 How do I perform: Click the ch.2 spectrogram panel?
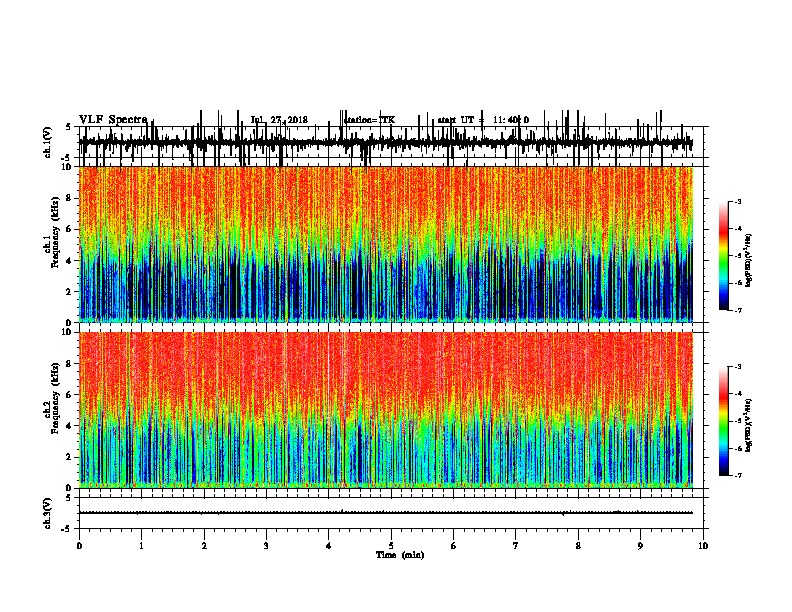pyautogui.click(x=386, y=410)
